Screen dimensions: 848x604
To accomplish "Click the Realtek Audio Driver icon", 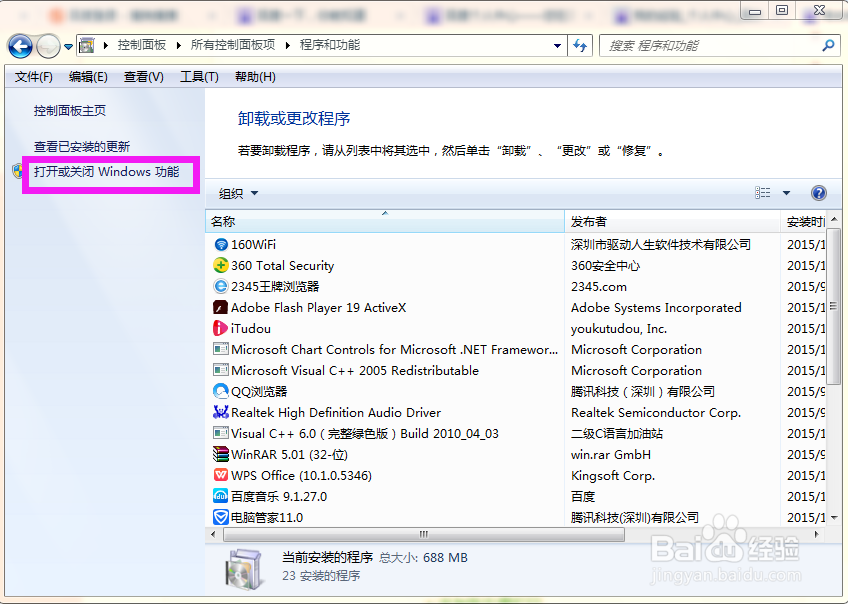I will [x=221, y=413].
